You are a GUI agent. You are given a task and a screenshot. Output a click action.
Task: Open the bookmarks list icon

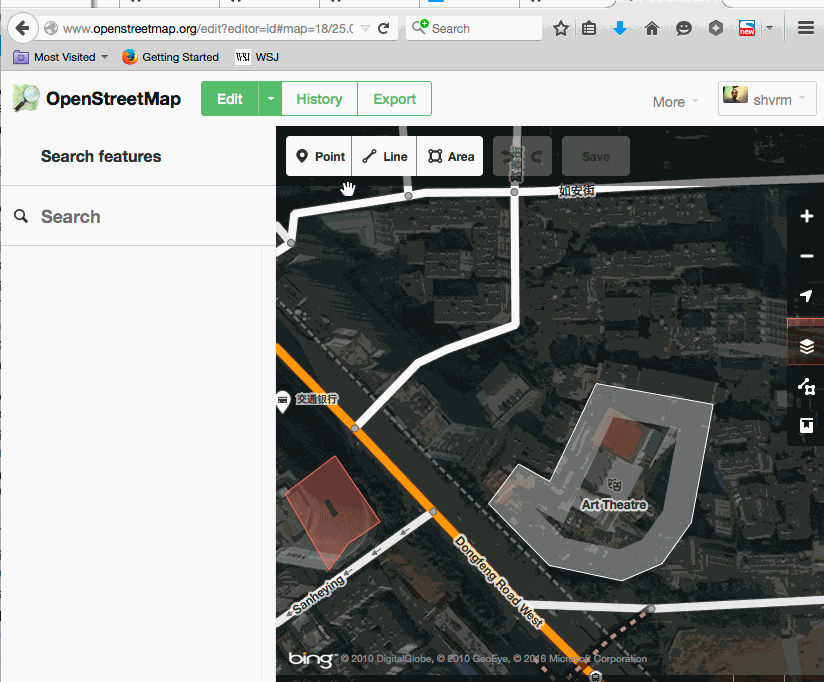tap(589, 28)
